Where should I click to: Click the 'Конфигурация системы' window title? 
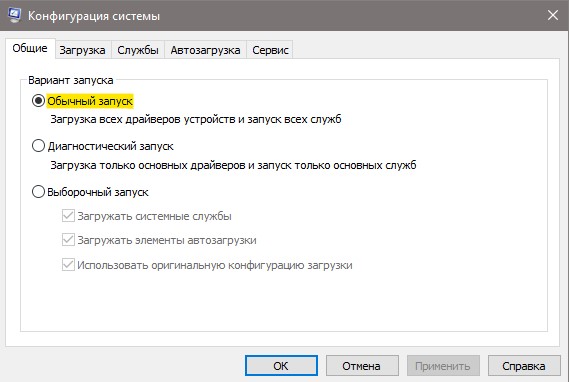click(x=94, y=16)
